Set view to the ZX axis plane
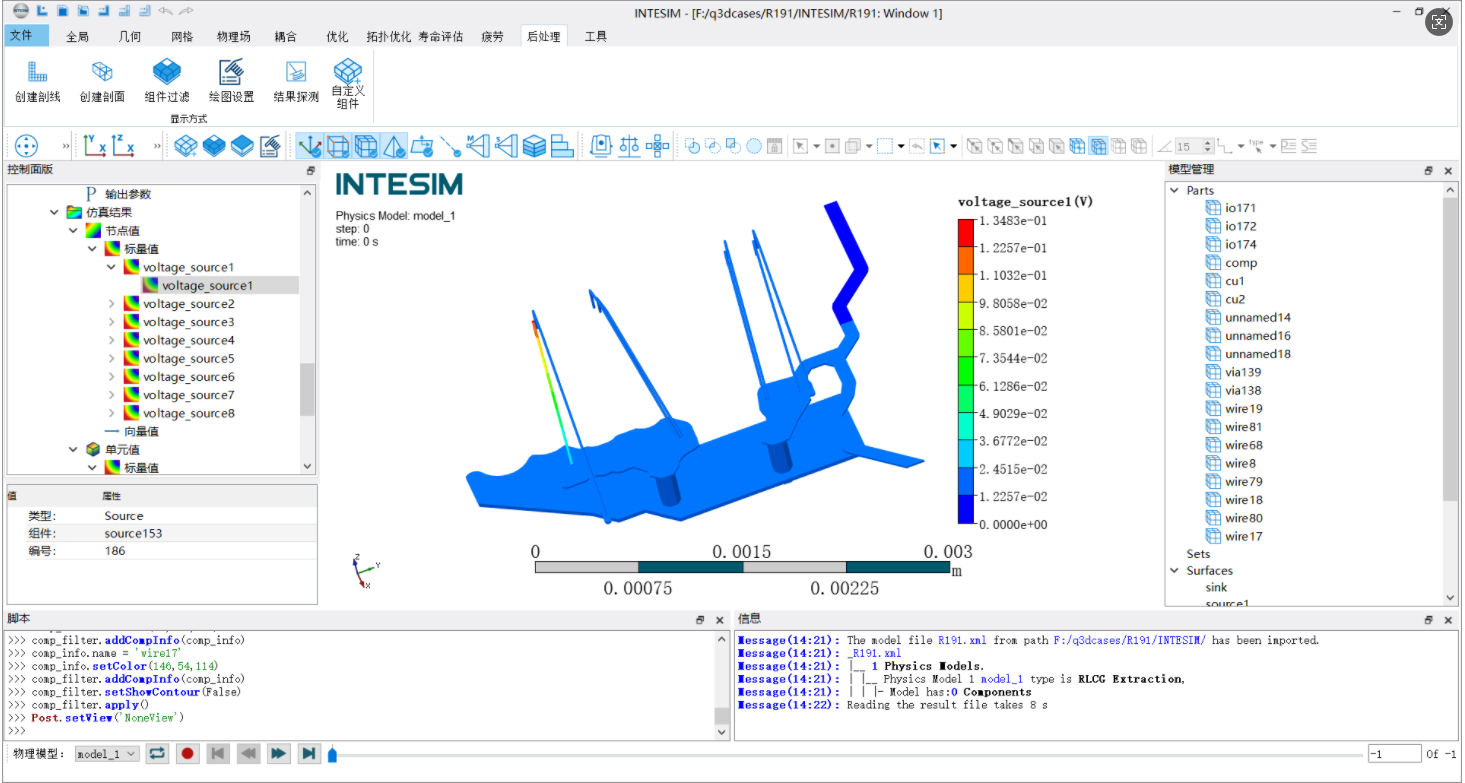Viewport: 1465px width, 783px height. pos(123,146)
